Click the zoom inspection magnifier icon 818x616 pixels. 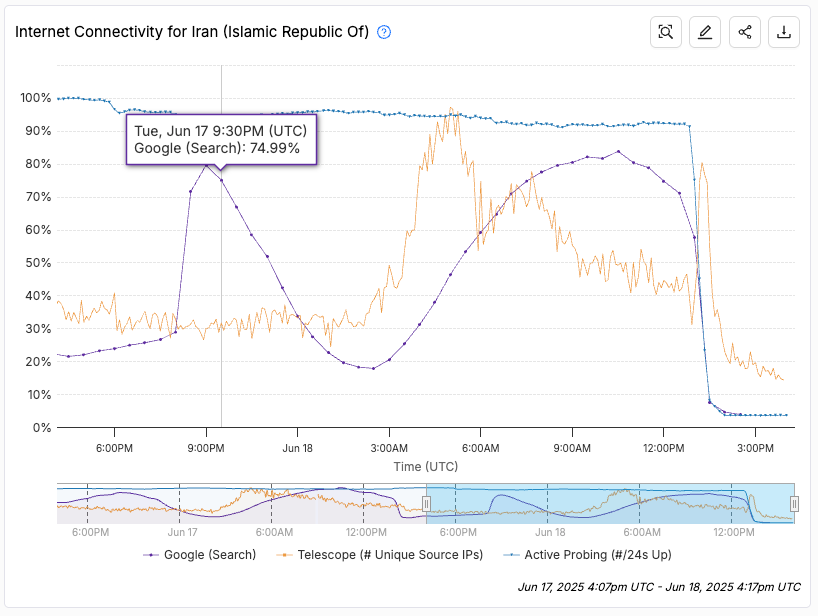(x=665, y=31)
